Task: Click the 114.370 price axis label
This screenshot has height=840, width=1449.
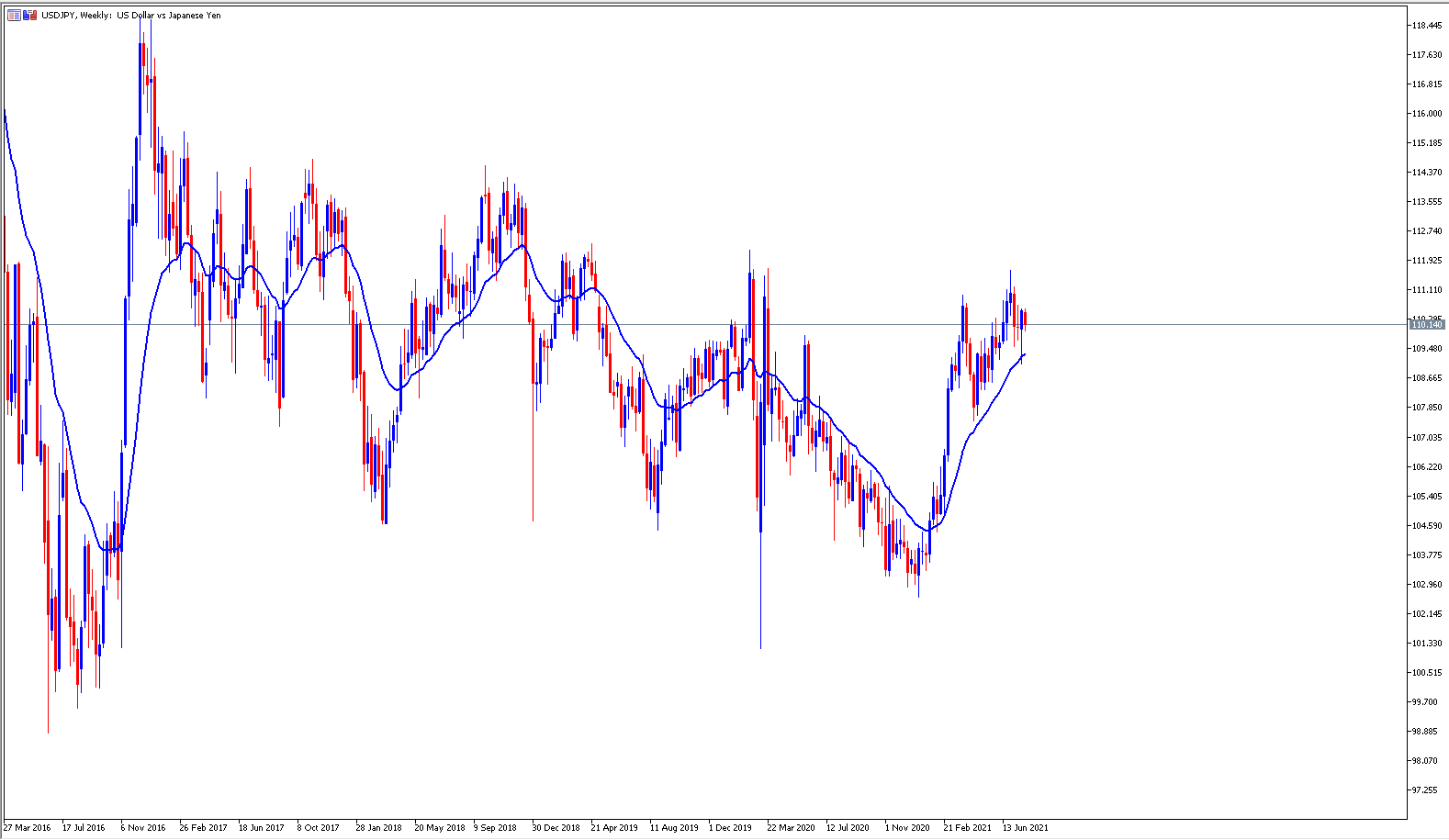Action: pyautogui.click(x=1426, y=173)
